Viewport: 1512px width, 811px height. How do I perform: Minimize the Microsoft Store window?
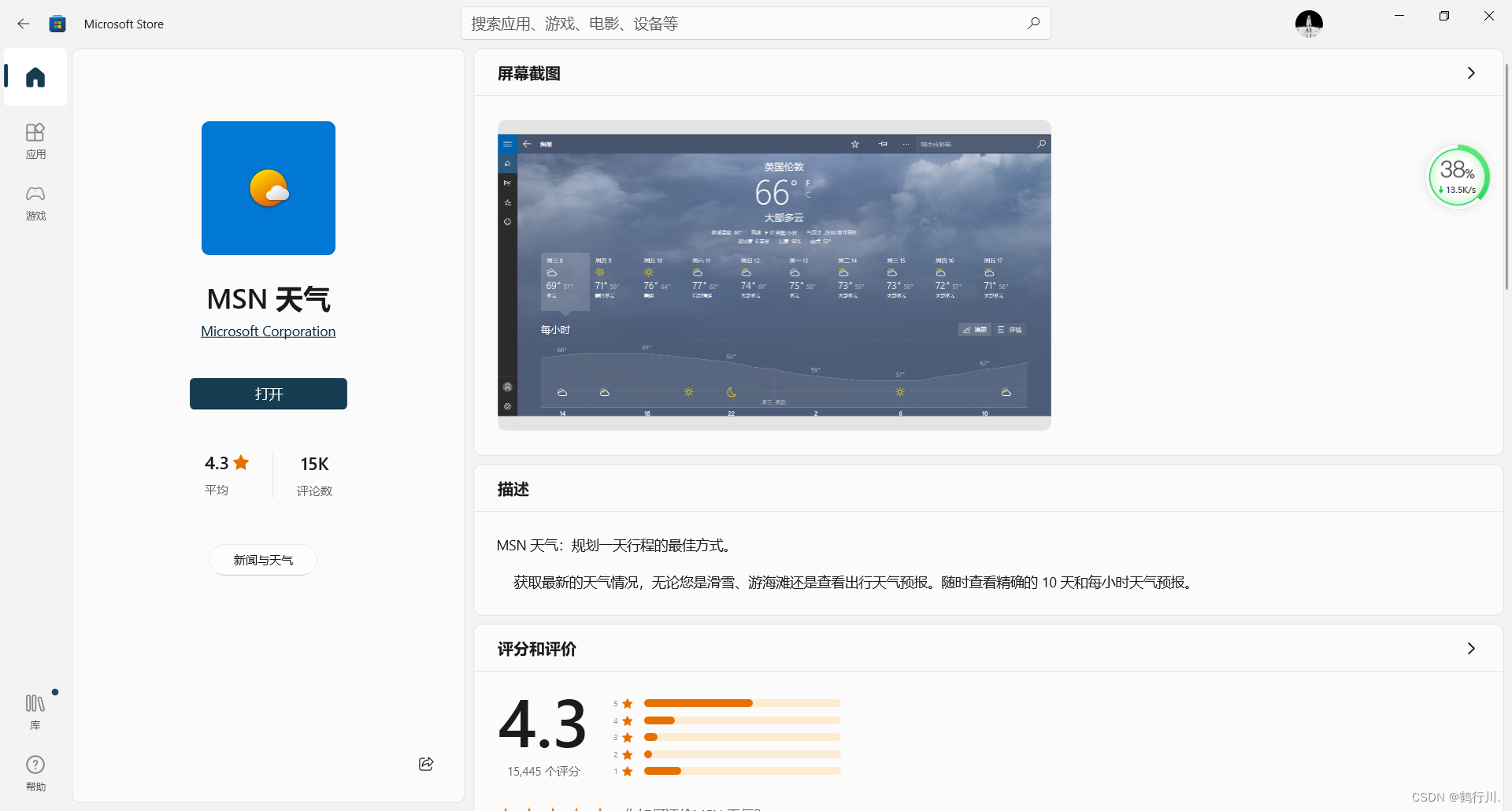[x=1399, y=16]
